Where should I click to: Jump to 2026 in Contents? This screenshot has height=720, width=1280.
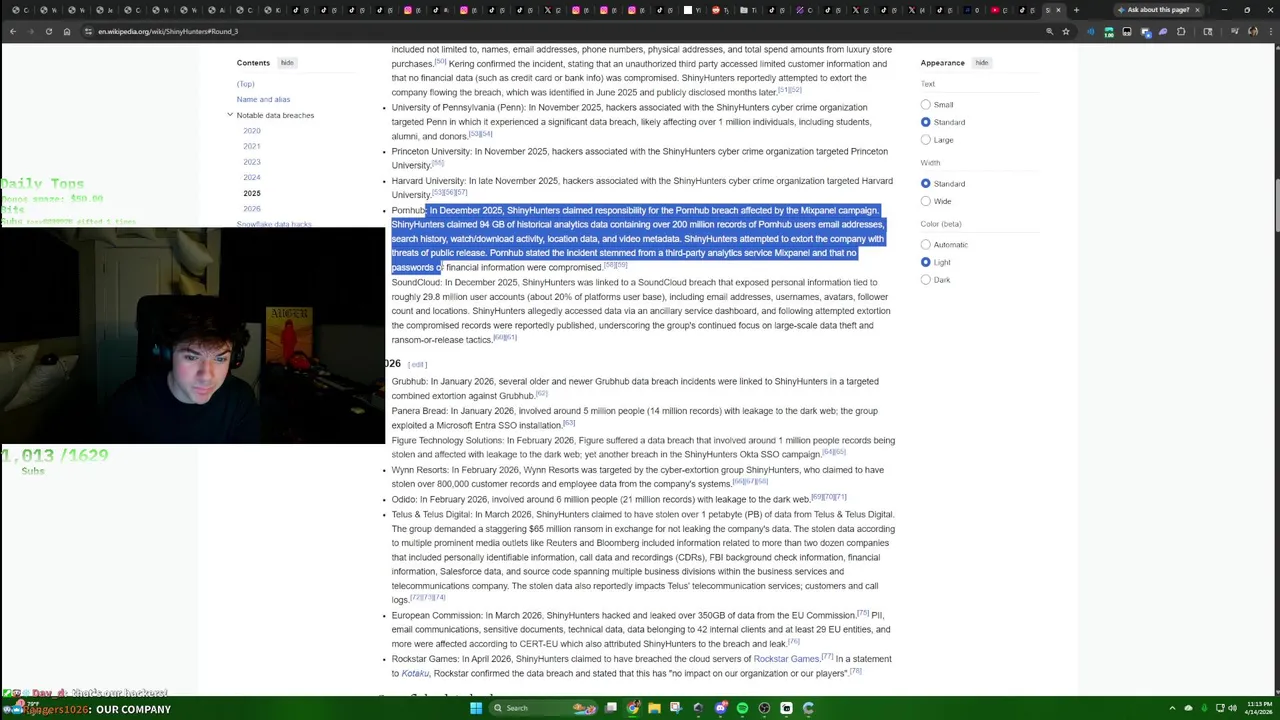tap(252, 209)
